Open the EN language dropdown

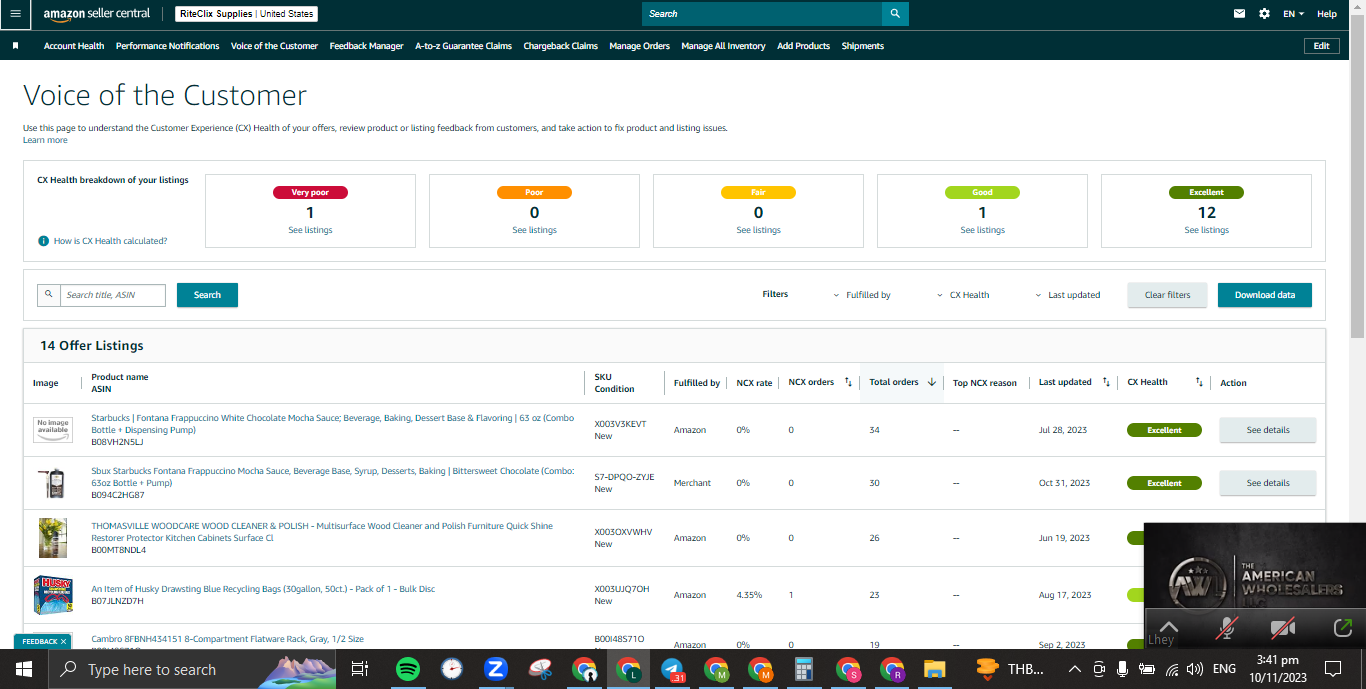(1294, 14)
